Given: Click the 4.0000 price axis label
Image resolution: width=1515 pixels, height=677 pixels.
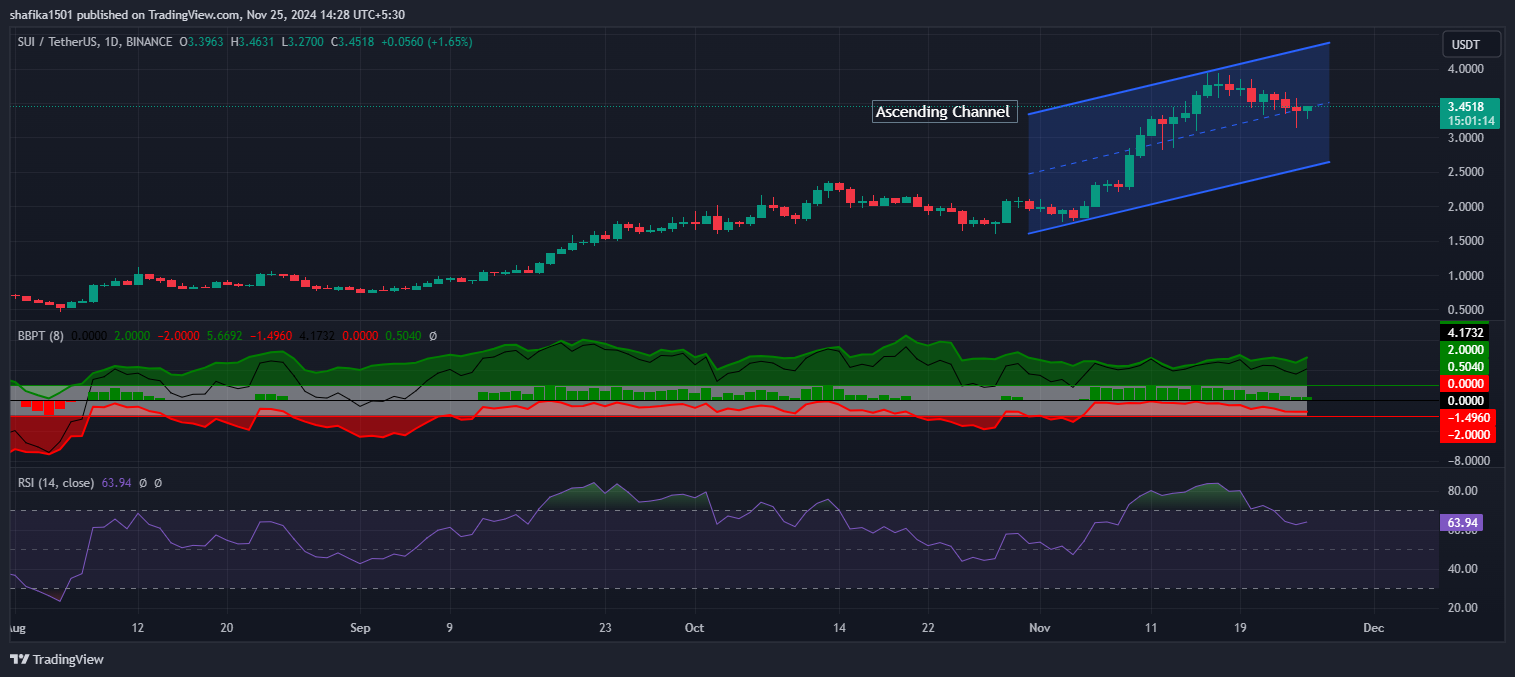Looking at the screenshot, I should point(1465,69).
